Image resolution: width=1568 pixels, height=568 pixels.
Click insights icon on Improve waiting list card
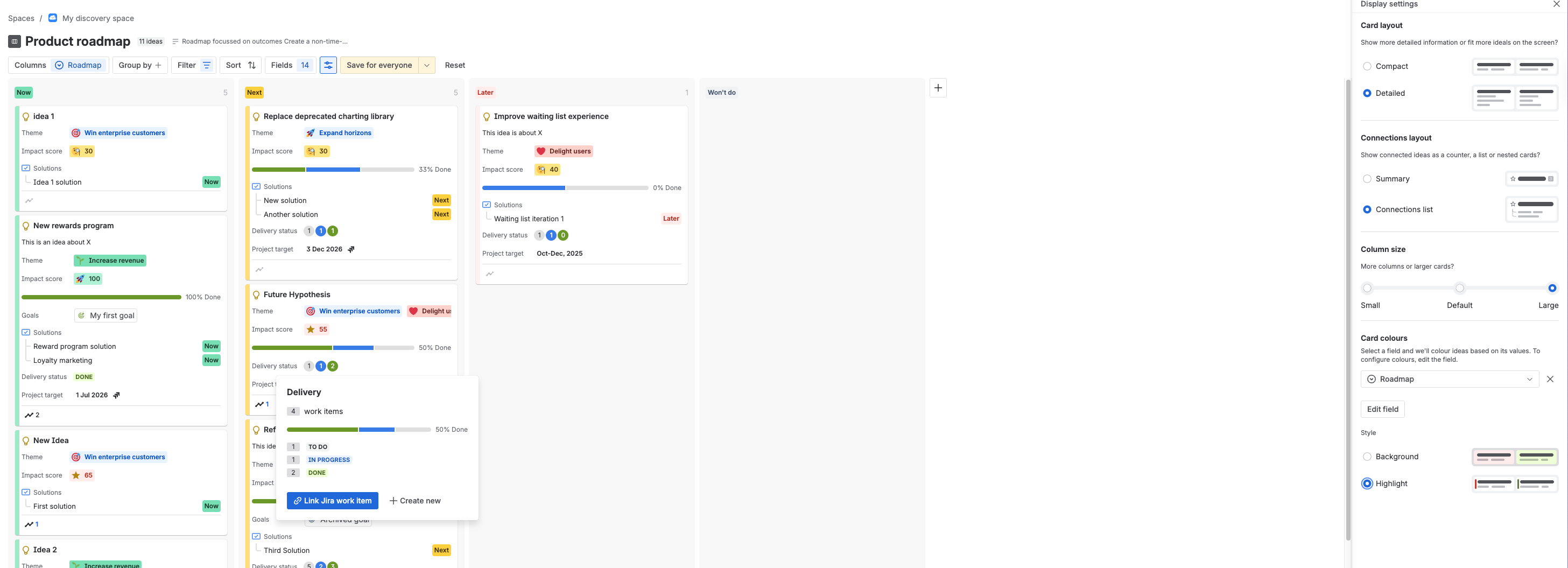click(489, 274)
